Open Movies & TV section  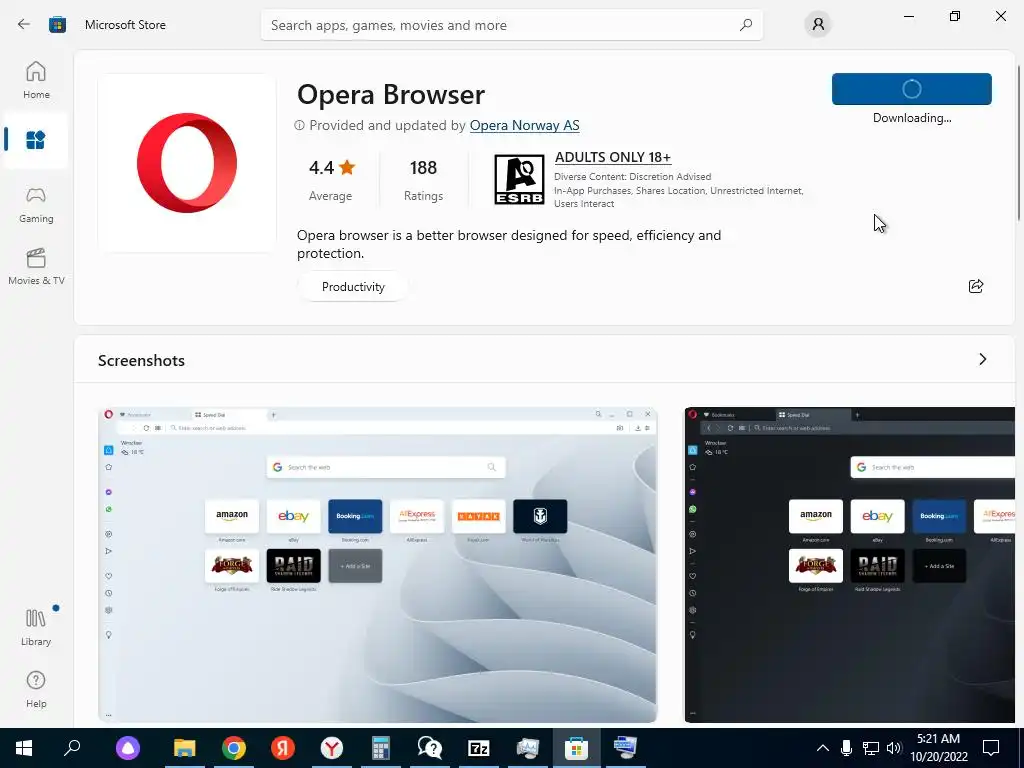[36, 267]
